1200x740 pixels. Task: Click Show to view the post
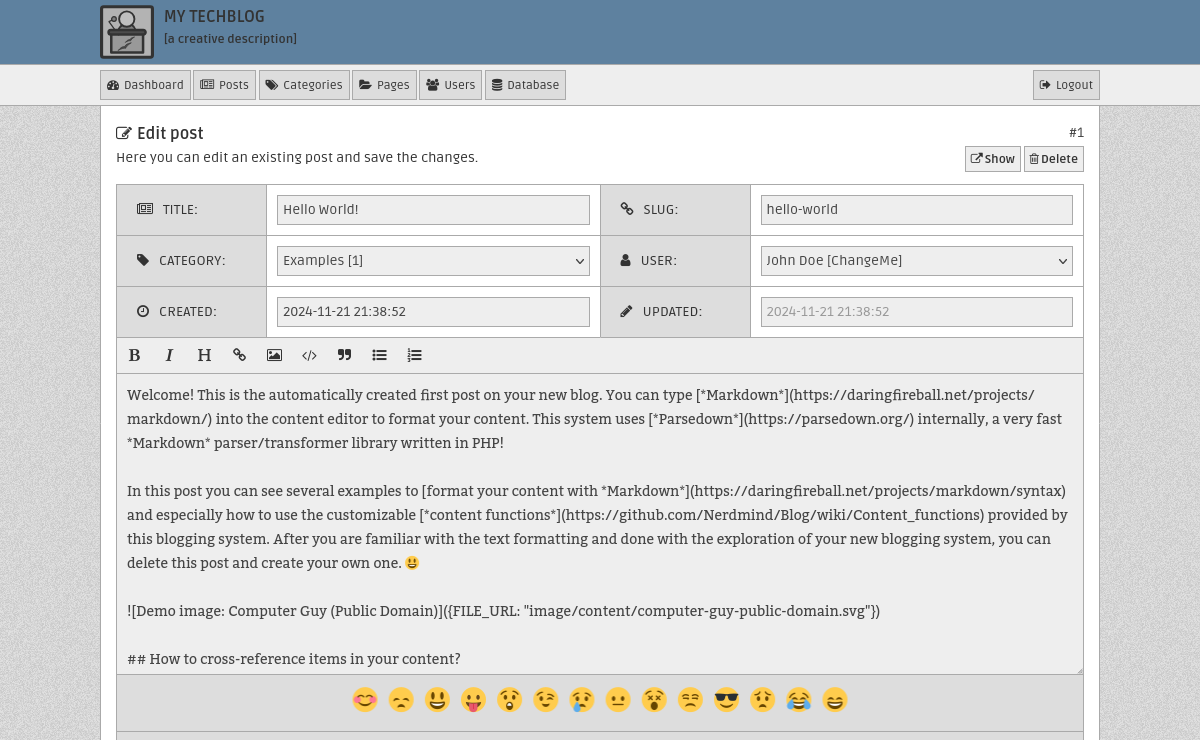click(993, 159)
